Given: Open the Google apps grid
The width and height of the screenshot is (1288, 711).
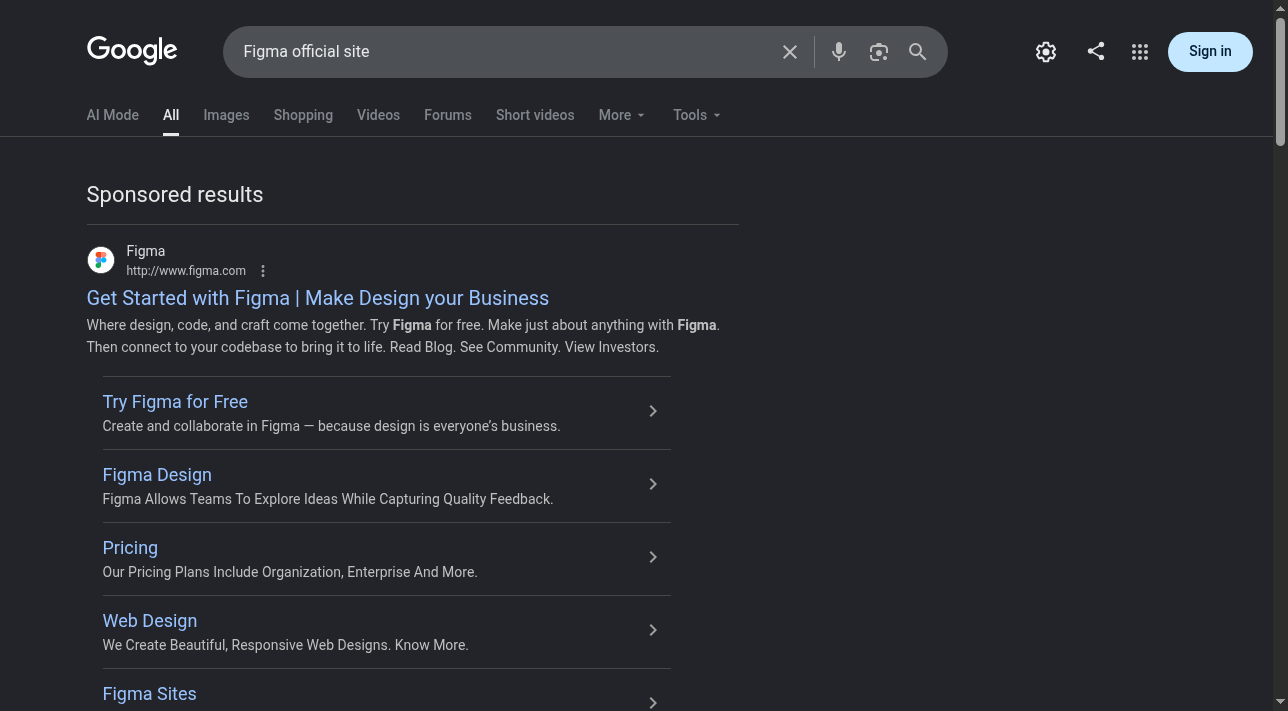Looking at the screenshot, I should pos(1140,52).
